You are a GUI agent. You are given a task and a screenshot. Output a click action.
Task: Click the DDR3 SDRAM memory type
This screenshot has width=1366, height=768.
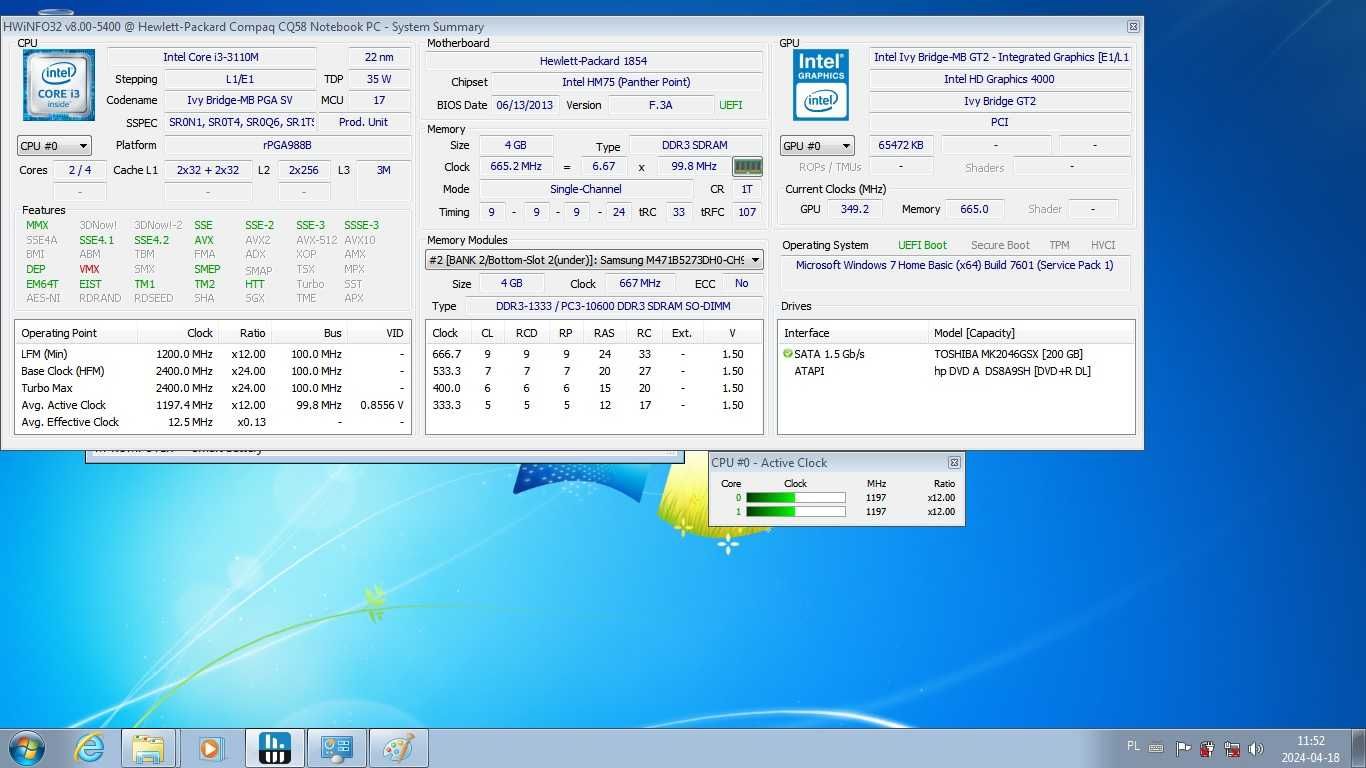(694, 145)
